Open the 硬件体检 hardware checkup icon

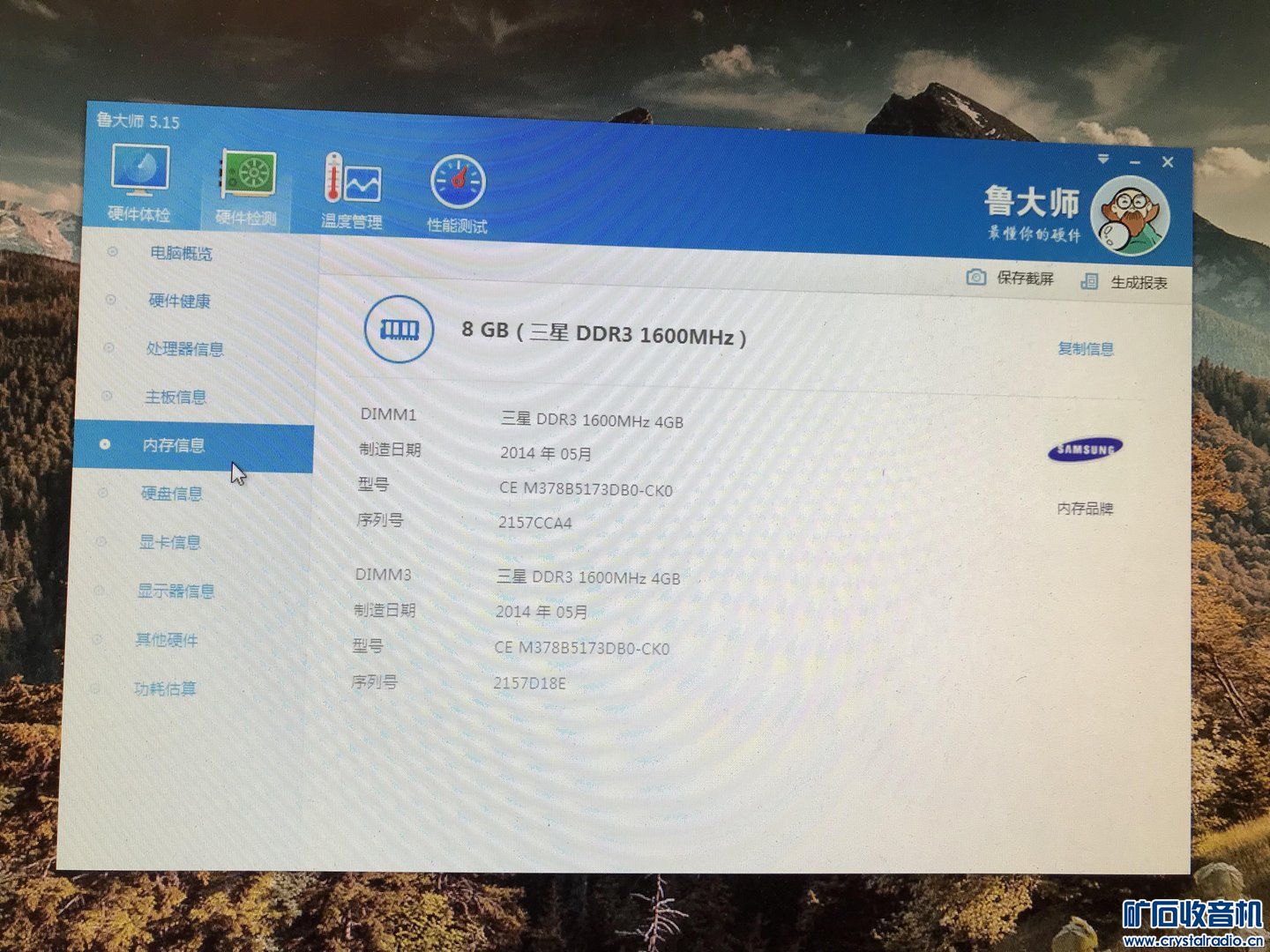tap(140, 183)
